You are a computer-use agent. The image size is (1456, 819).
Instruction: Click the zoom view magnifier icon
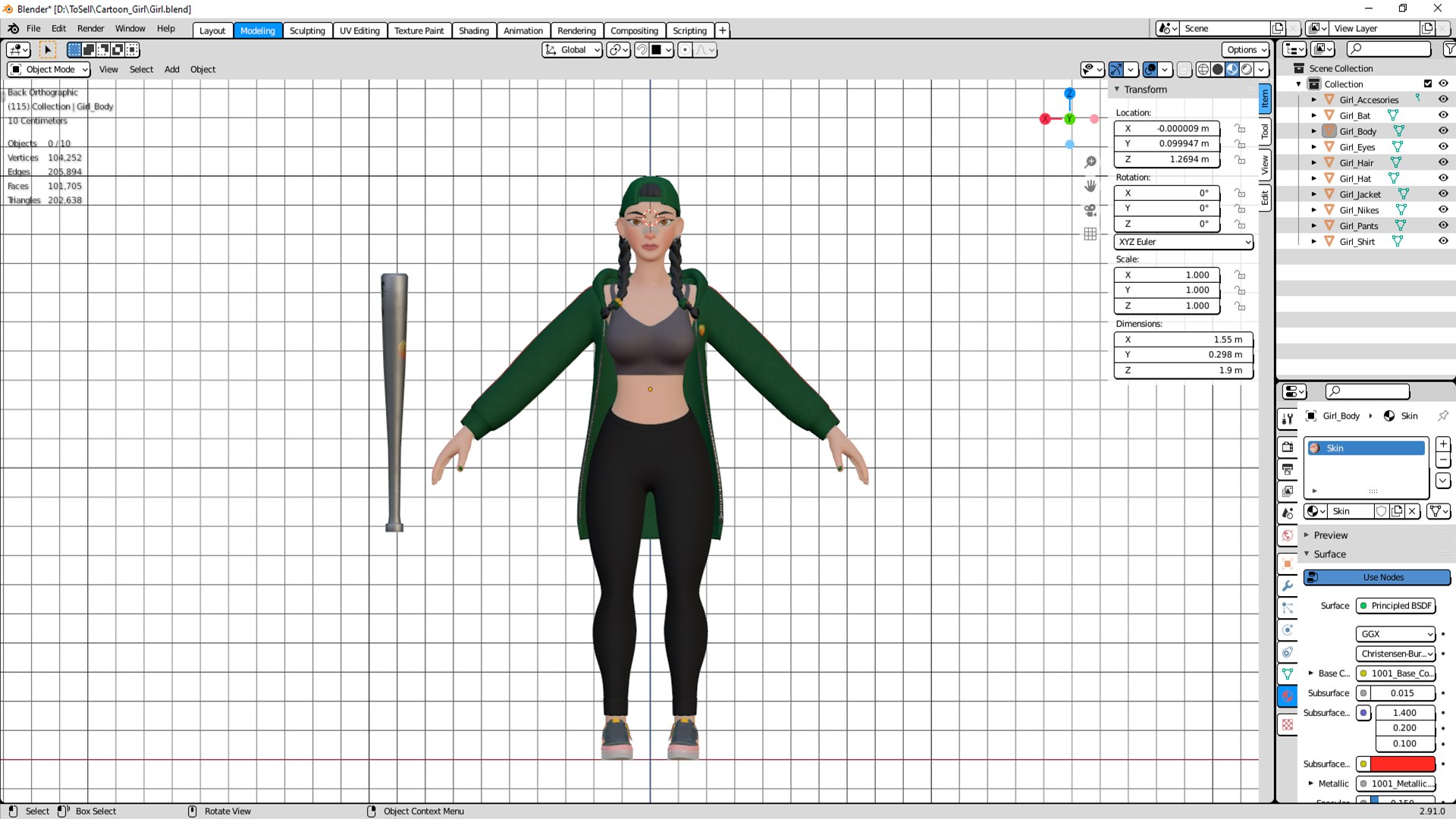[1090, 162]
